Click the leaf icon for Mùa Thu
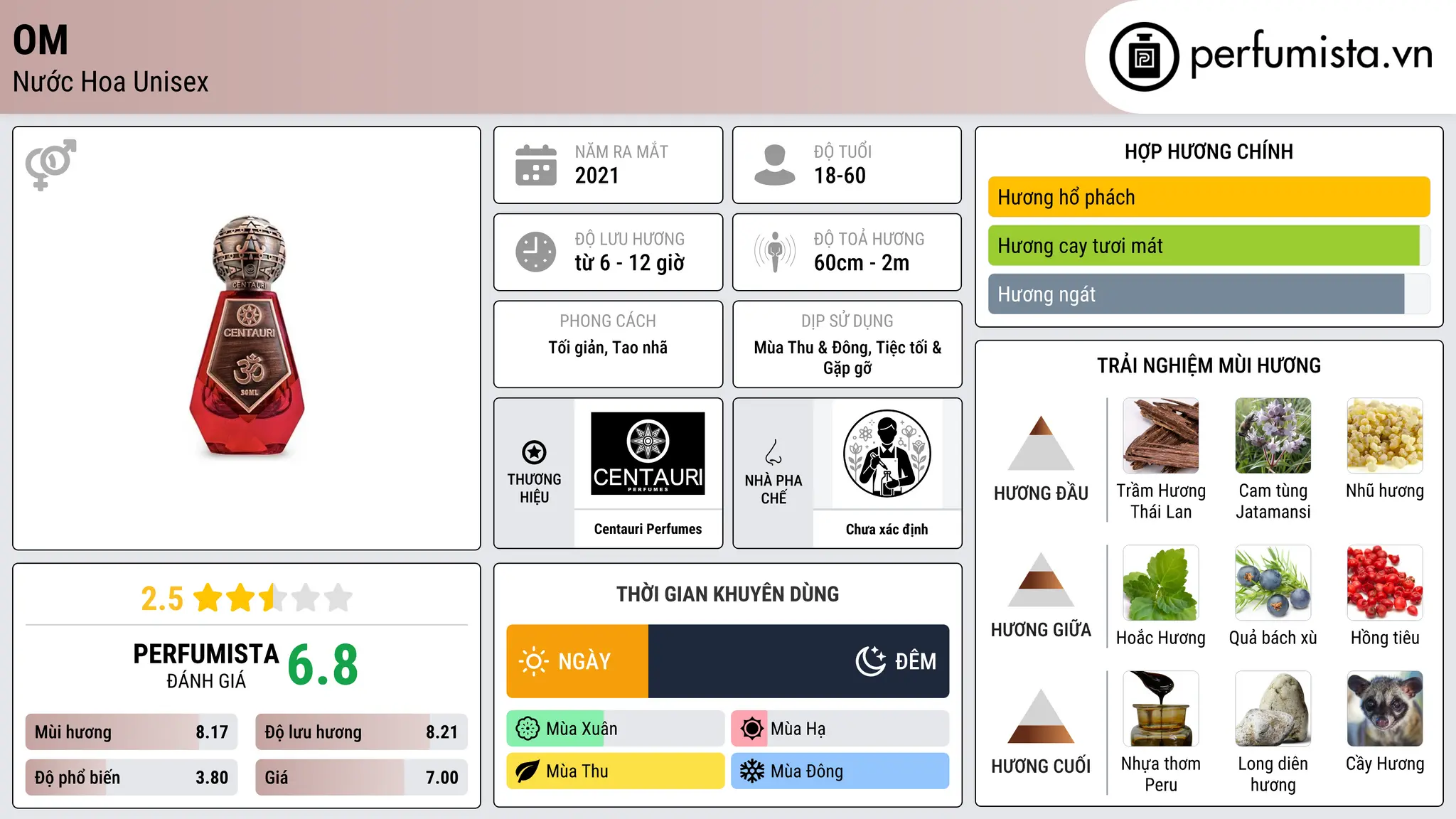 (528, 771)
